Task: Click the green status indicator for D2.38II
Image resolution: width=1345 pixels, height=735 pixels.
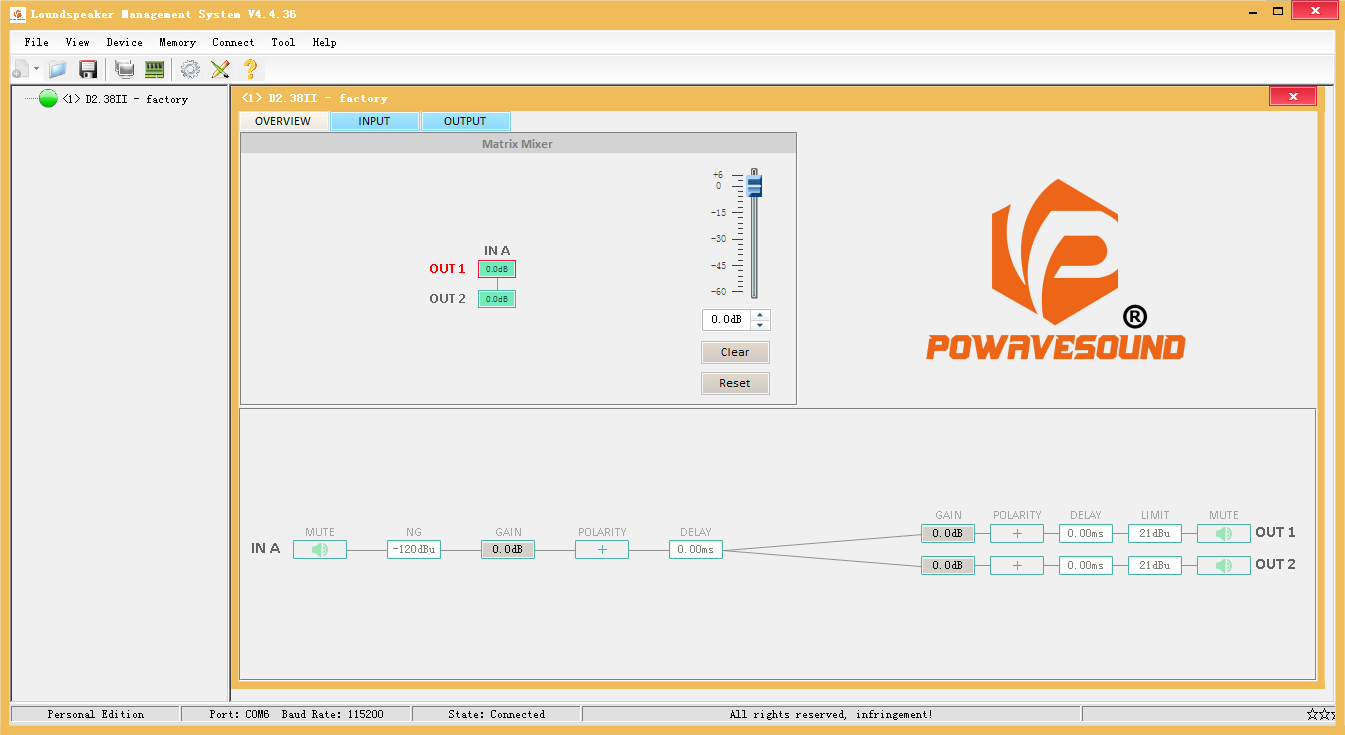Action: click(x=48, y=99)
